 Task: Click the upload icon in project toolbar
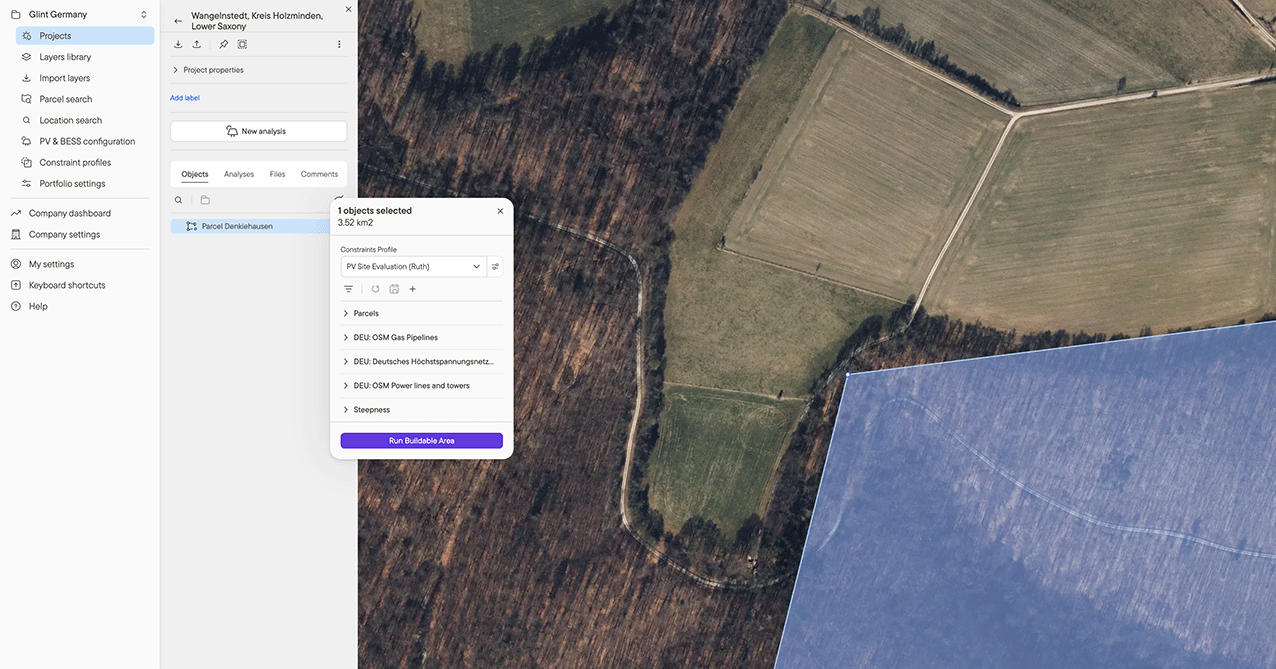pos(197,44)
